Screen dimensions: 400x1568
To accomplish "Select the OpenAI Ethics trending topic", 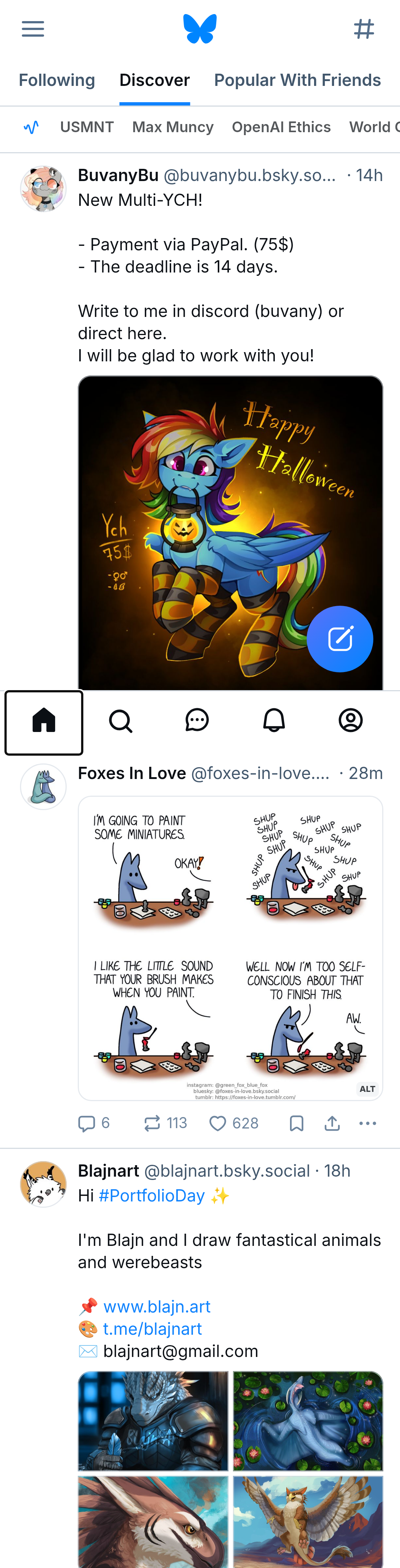I will (x=281, y=127).
